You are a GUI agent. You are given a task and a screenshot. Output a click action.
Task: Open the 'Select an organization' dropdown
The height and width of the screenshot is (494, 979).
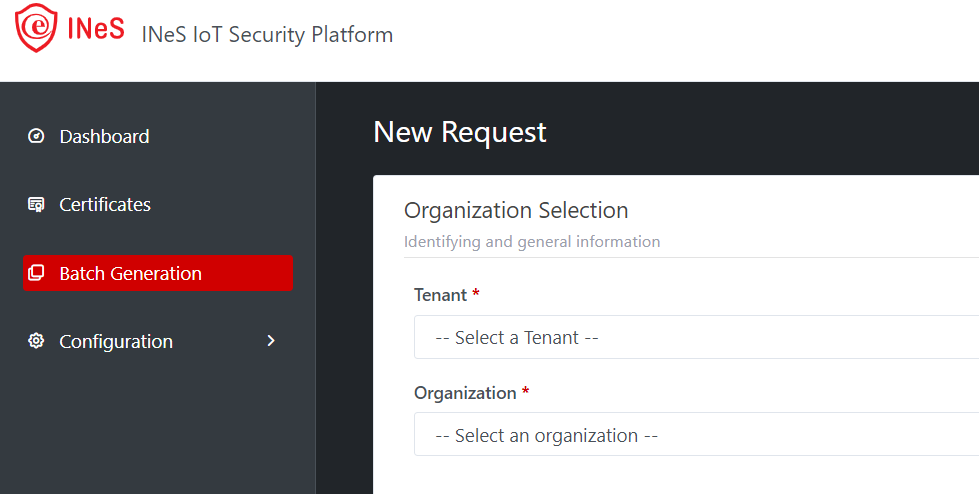(696, 436)
